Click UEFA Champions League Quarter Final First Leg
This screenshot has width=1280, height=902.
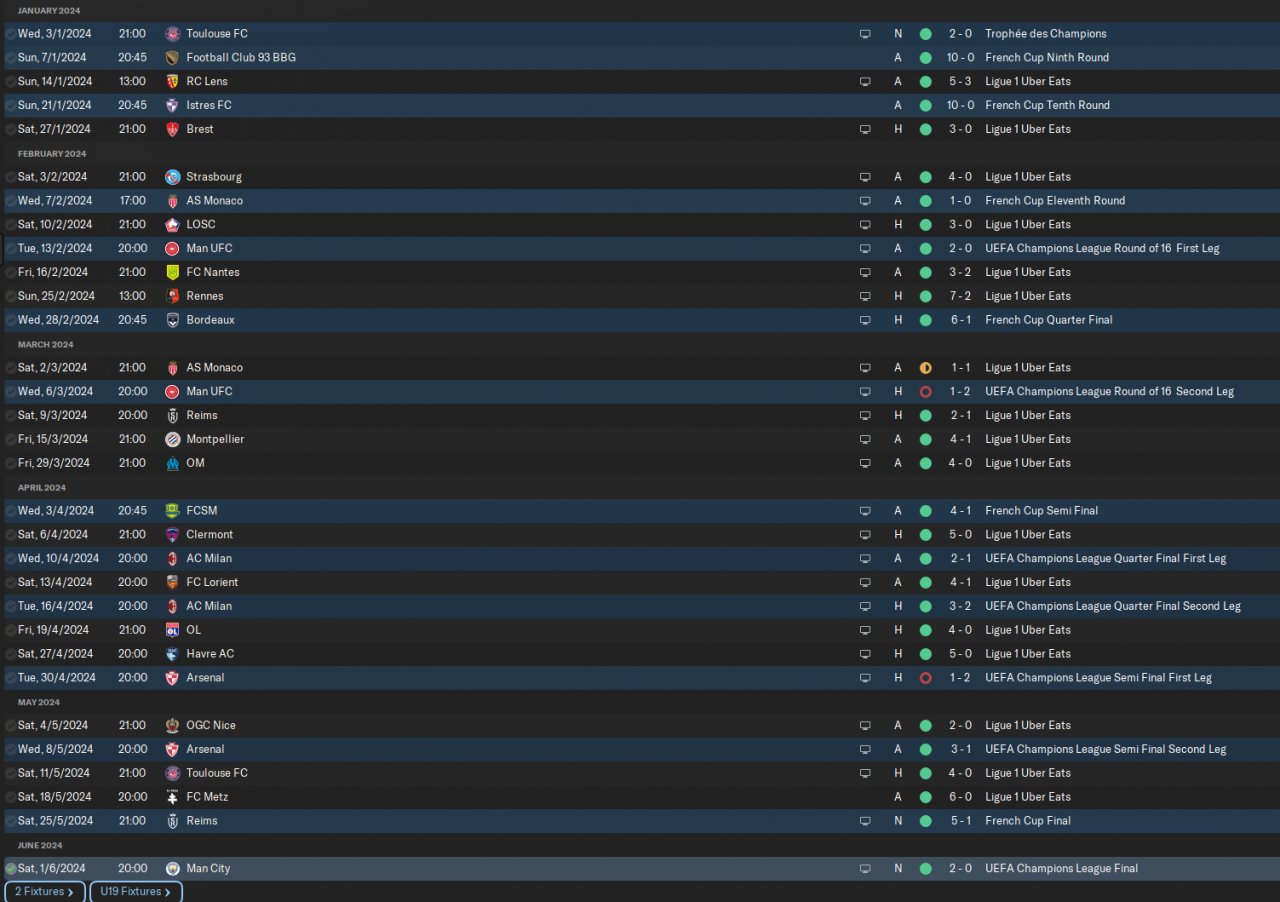click(x=1106, y=559)
